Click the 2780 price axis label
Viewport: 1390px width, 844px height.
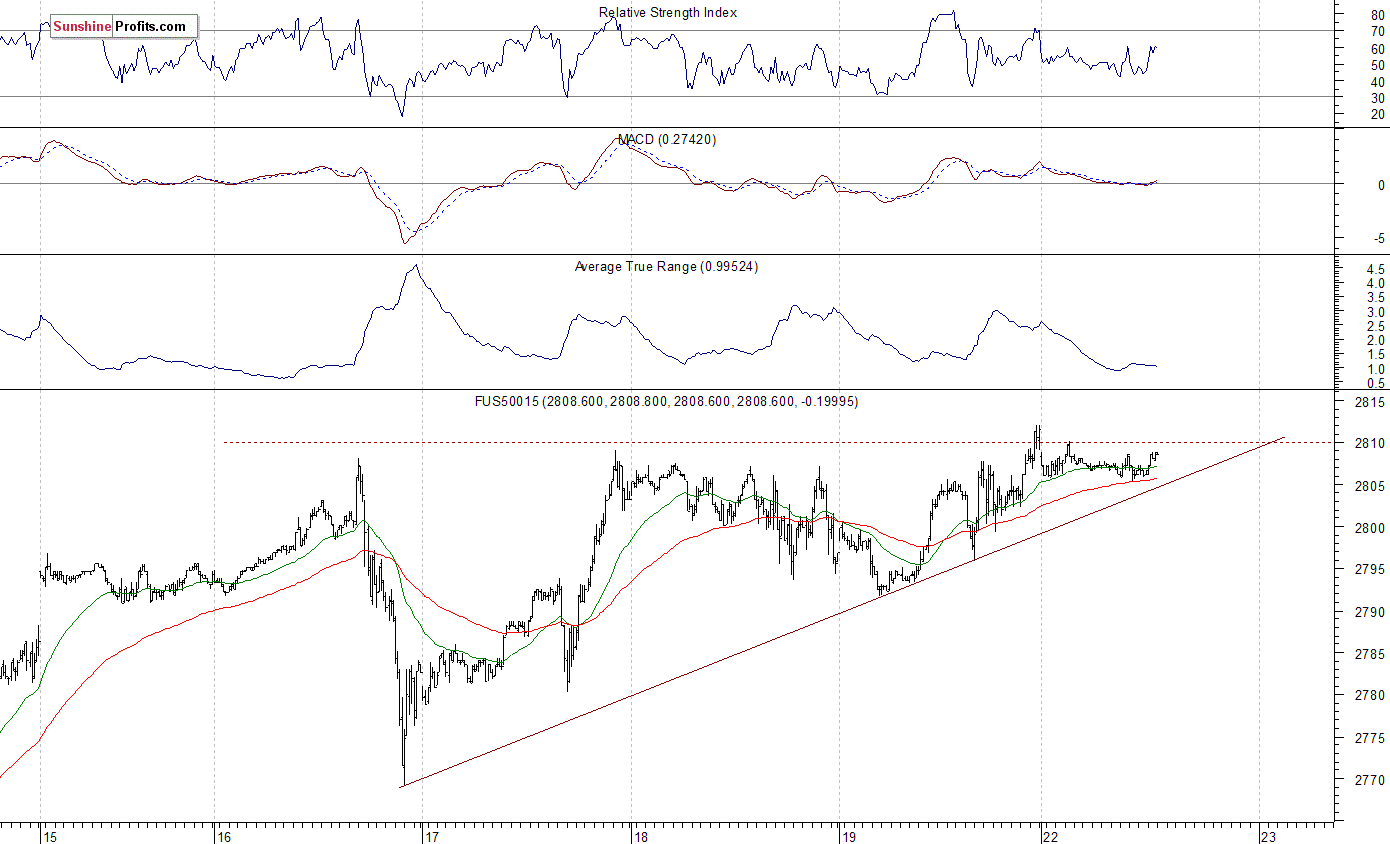(1372, 695)
